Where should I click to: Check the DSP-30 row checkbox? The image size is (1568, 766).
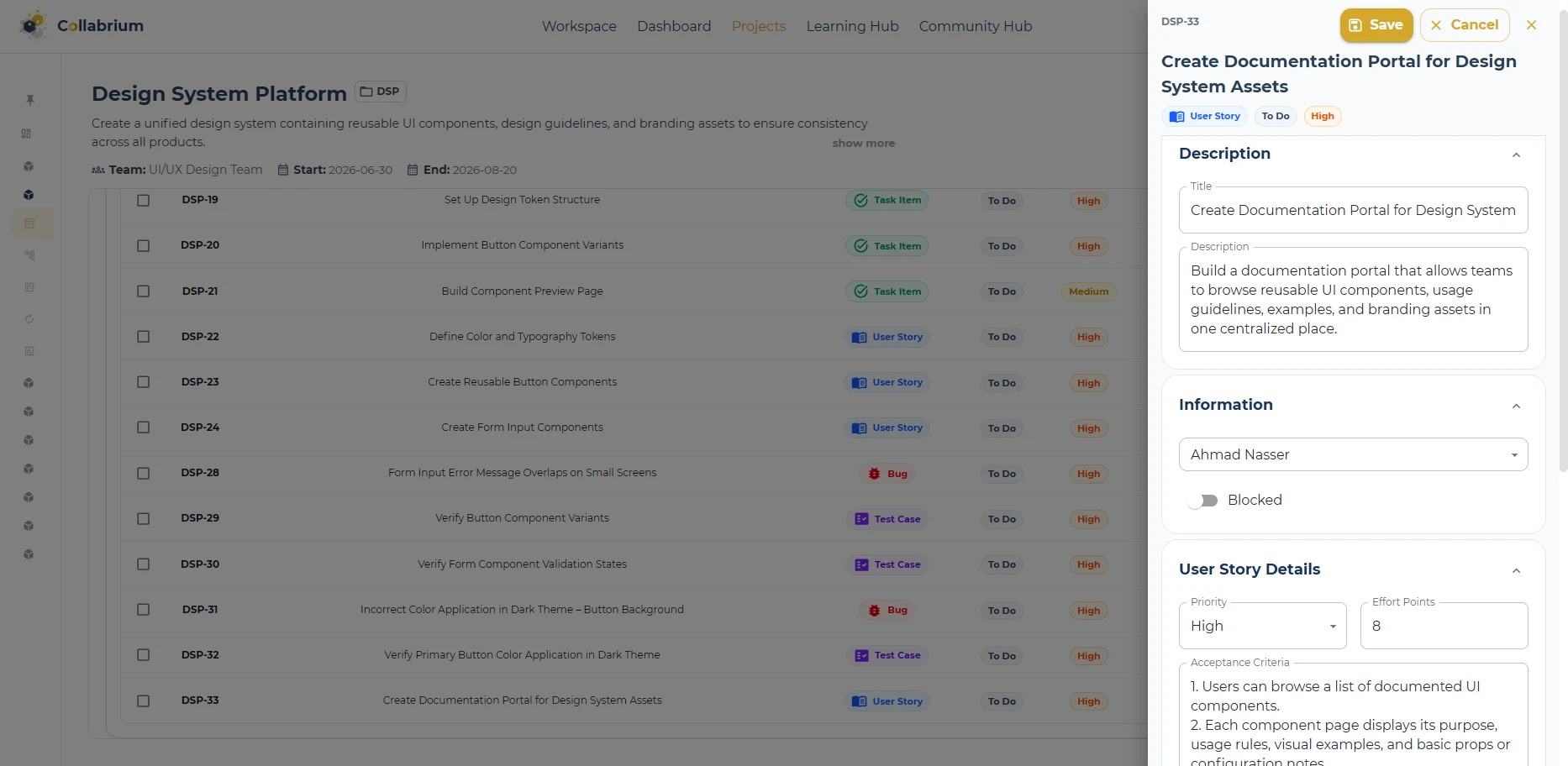[x=144, y=564]
